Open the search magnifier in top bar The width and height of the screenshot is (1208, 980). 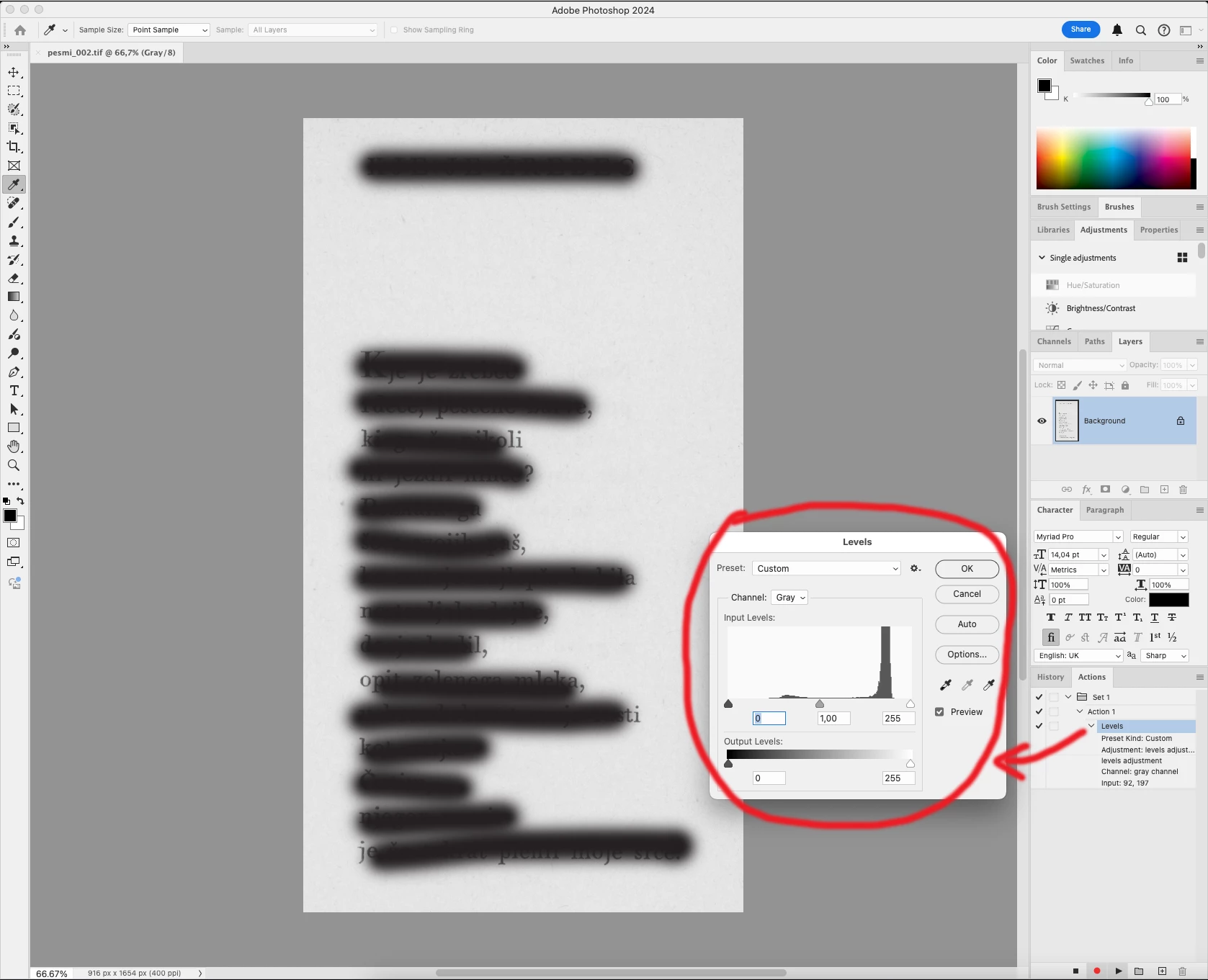[1141, 30]
